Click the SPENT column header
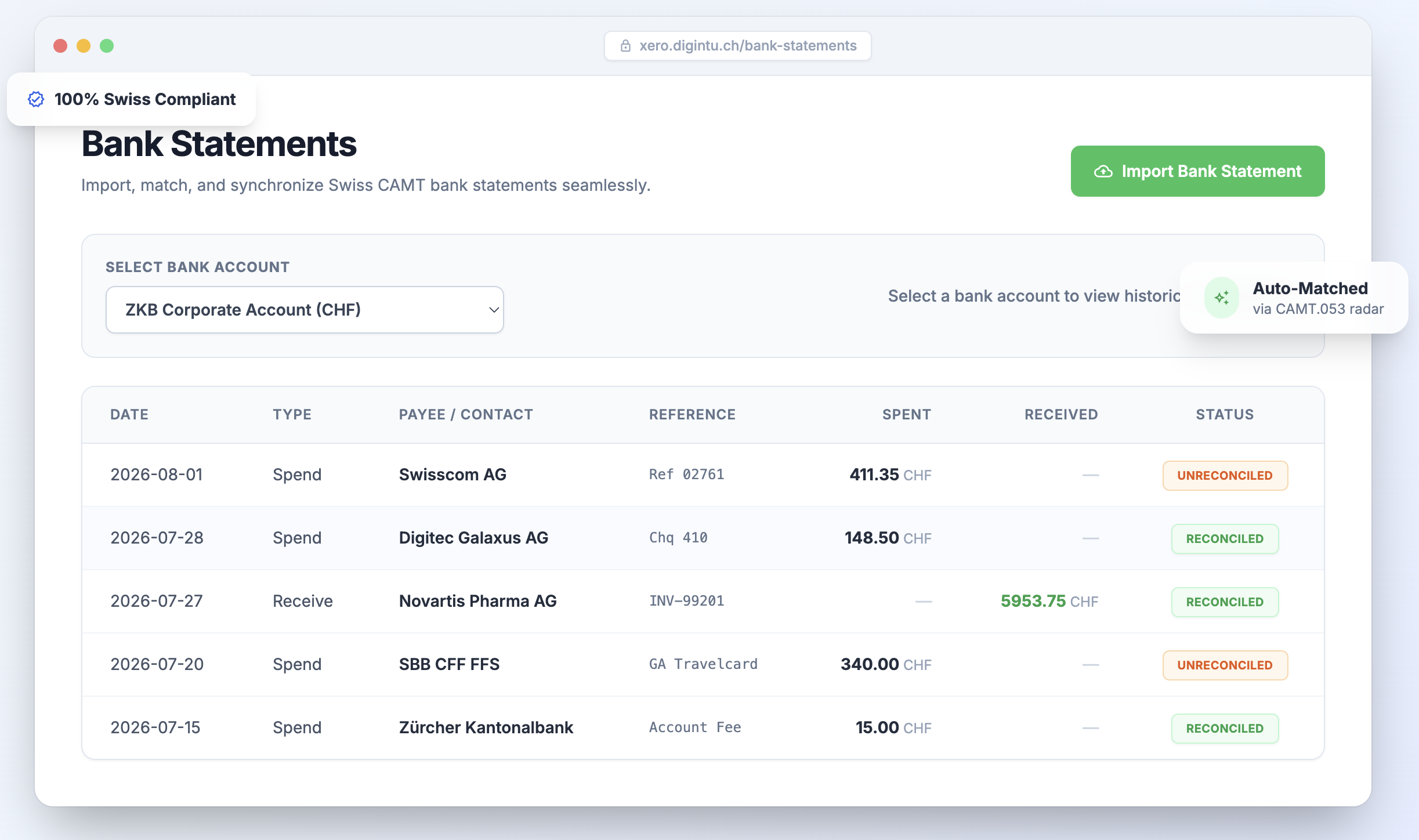The image size is (1419, 840). tap(907, 414)
